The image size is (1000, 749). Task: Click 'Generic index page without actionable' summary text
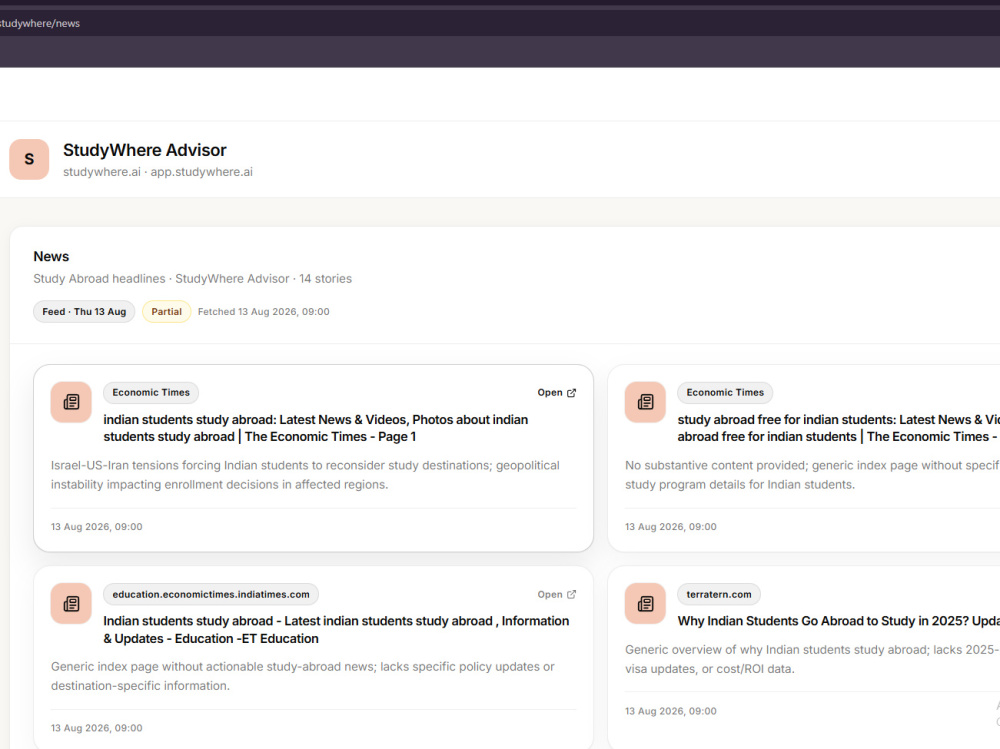coord(303,676)
